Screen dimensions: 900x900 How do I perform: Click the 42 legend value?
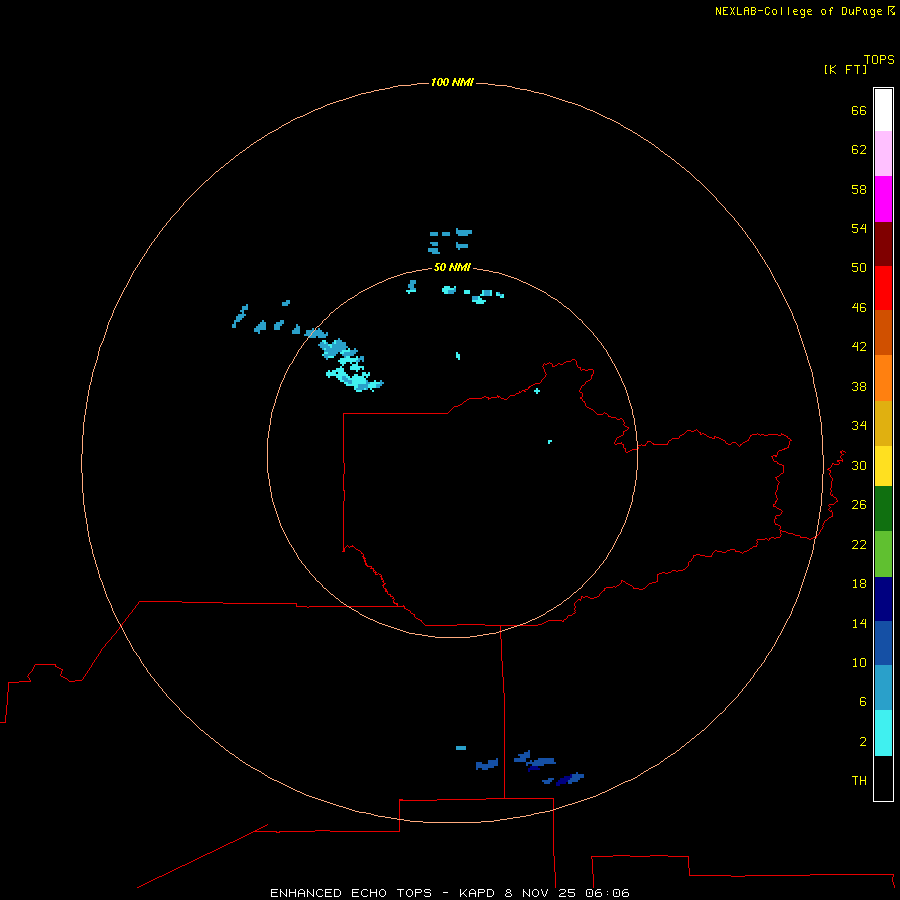pos(859,347)
